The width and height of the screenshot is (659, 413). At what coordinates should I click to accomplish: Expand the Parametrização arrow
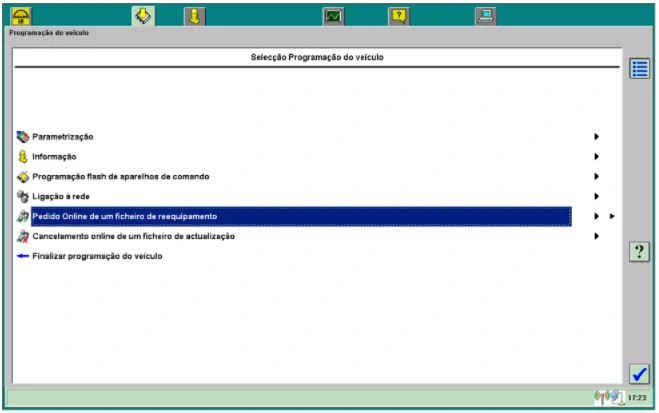pyautogui.click(x=596, y=136)
